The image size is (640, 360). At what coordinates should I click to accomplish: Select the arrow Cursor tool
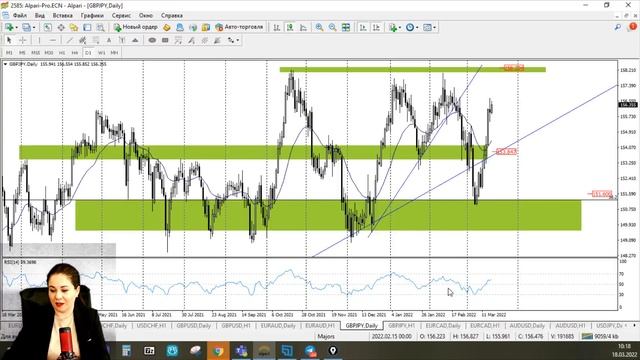point(9,40)
